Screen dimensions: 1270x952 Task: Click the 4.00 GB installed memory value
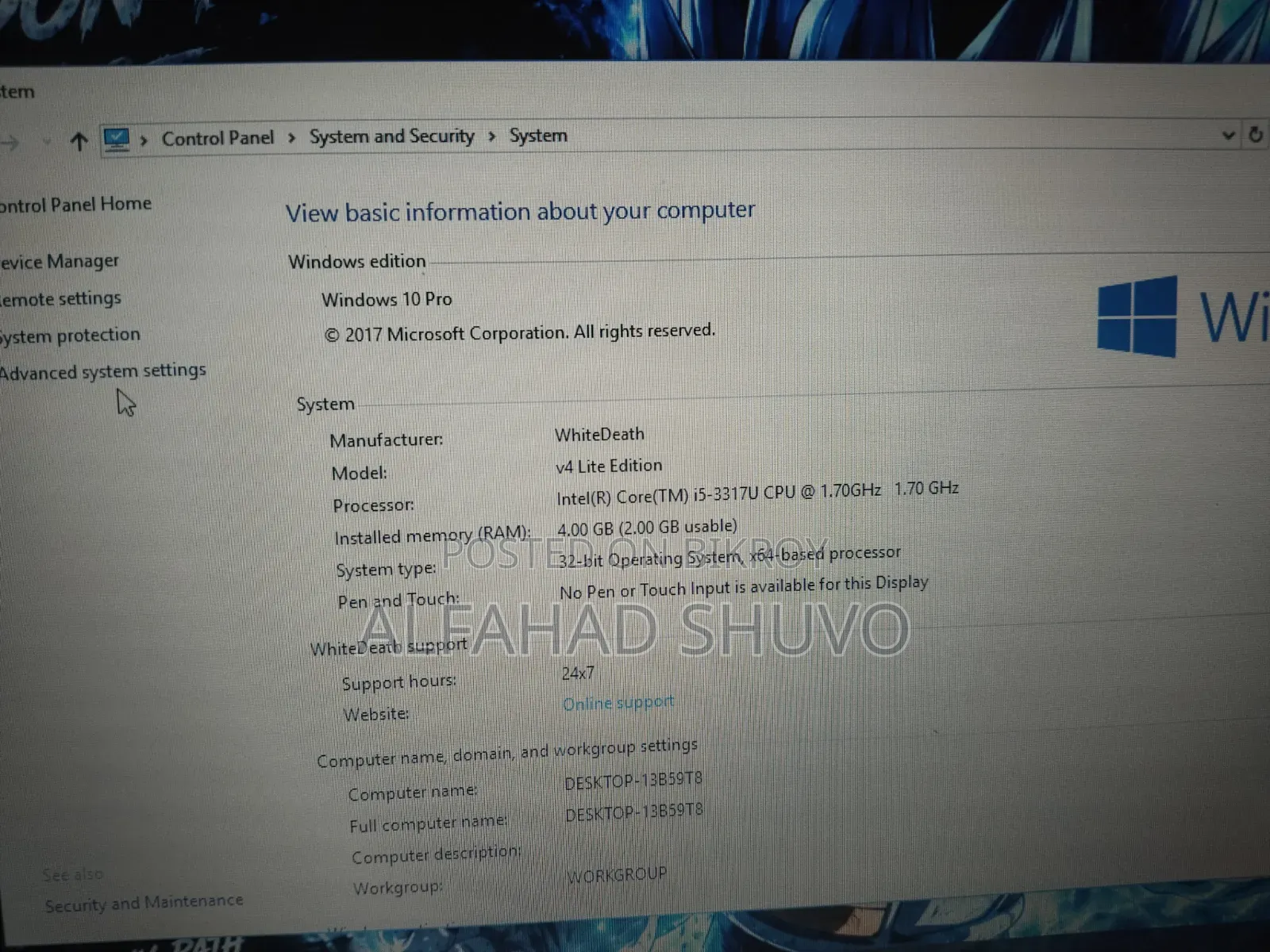pyautogui.click(x=647, y=528)
